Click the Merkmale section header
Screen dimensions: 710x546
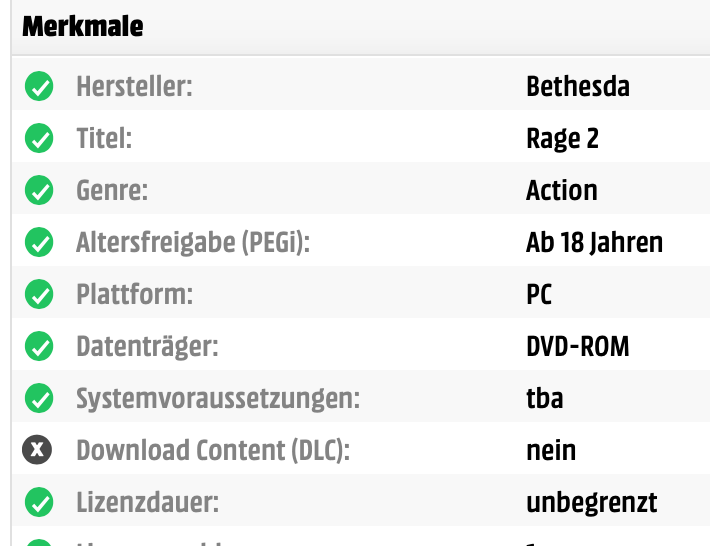pyautogui.click(x=83, y=26)
